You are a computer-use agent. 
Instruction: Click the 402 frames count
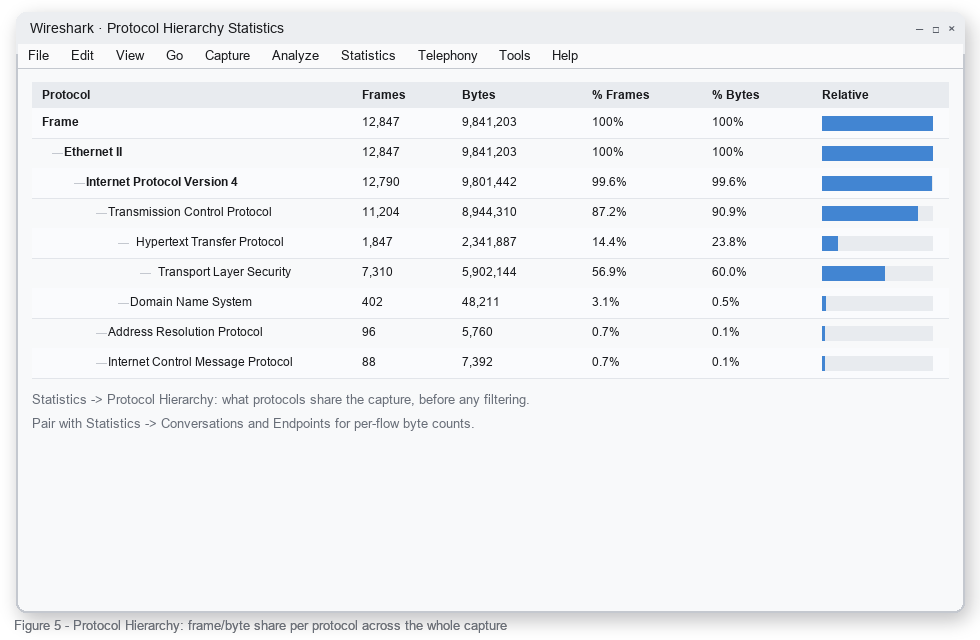click(x=372, y=302)
